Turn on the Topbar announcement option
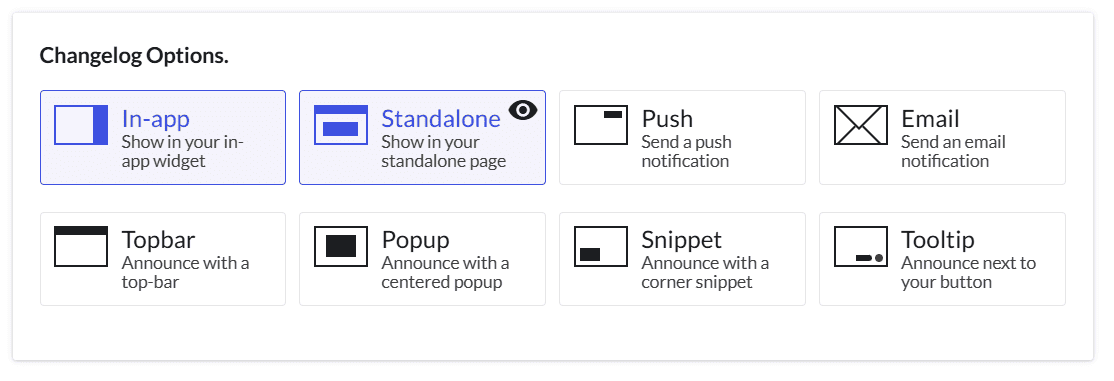 coord(163,259)
